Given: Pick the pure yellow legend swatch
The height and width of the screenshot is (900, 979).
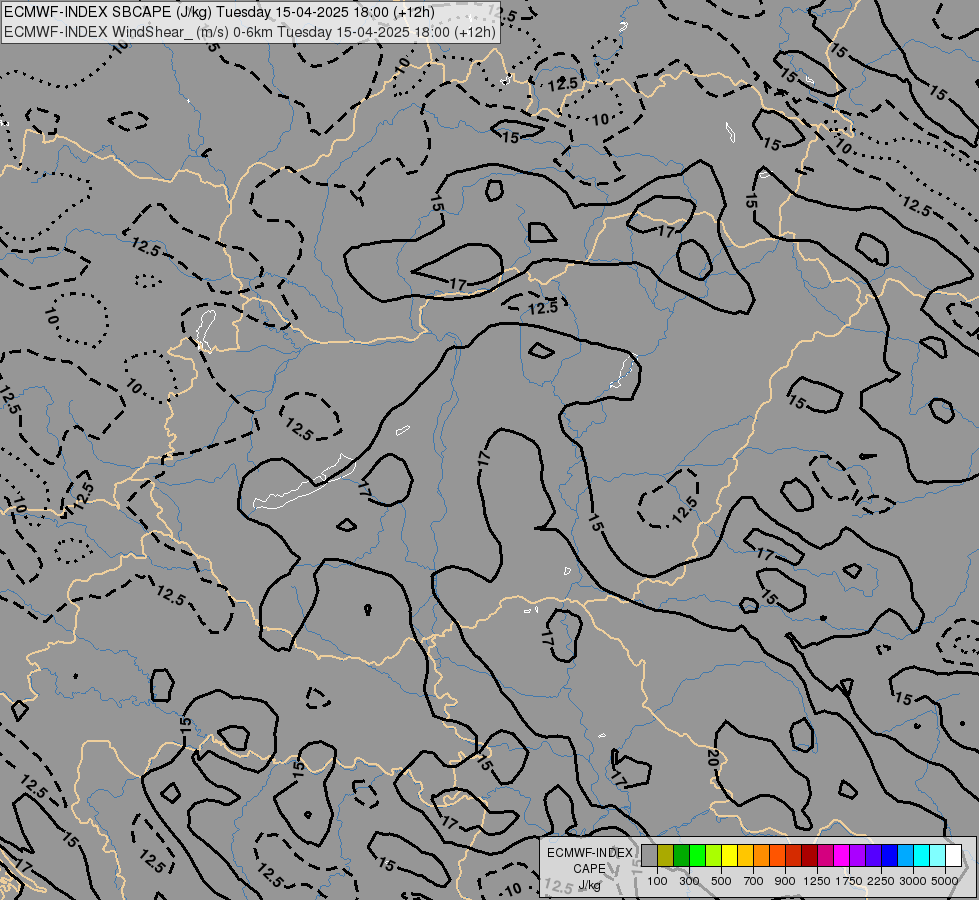Looking at the screenshot, I should pyautogui.click(x=729, y=856).
